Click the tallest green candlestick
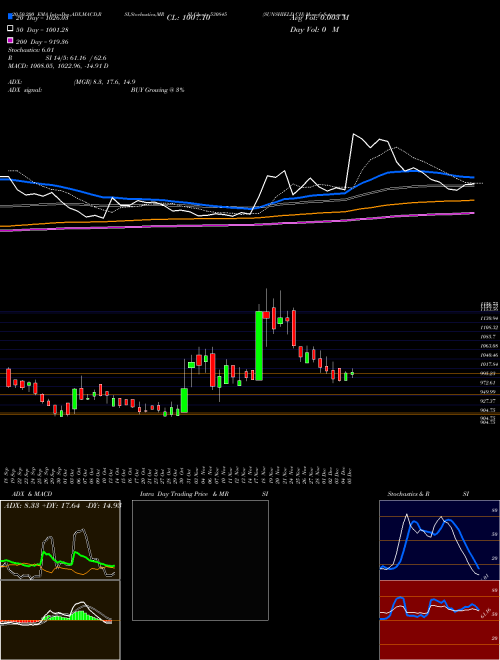Image resolution: width=500 pixels, height=660 pixels. pyautogui.click(x=259, y=346)
